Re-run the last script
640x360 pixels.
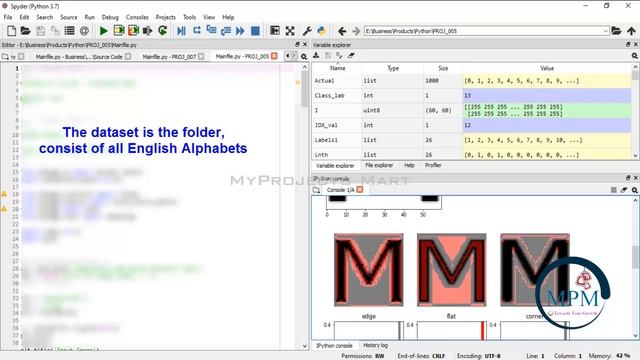pos(162,31)
